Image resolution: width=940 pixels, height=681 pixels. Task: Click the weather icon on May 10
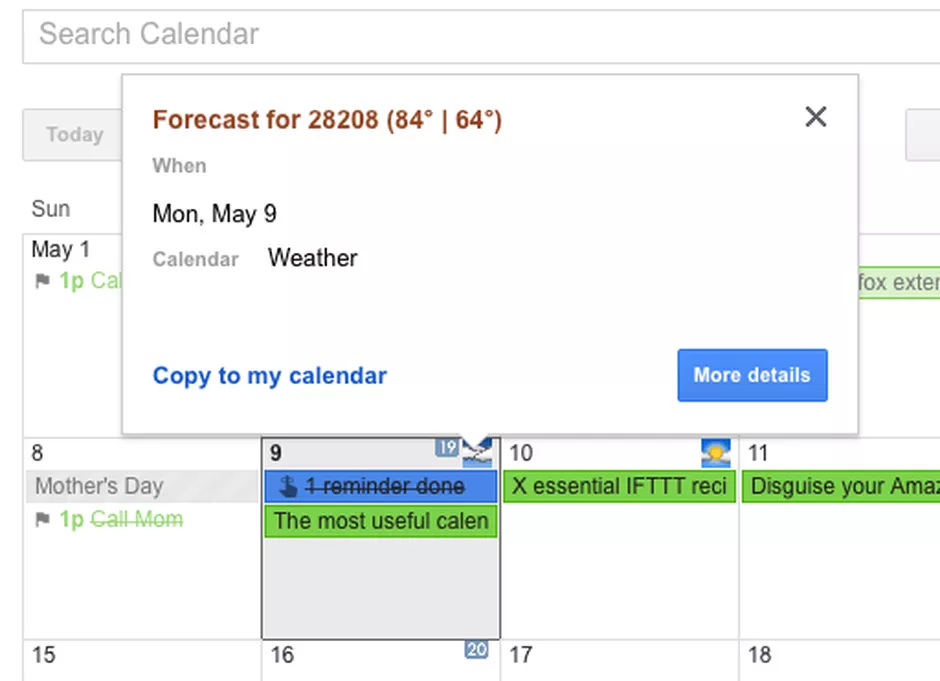pos(715,453)
